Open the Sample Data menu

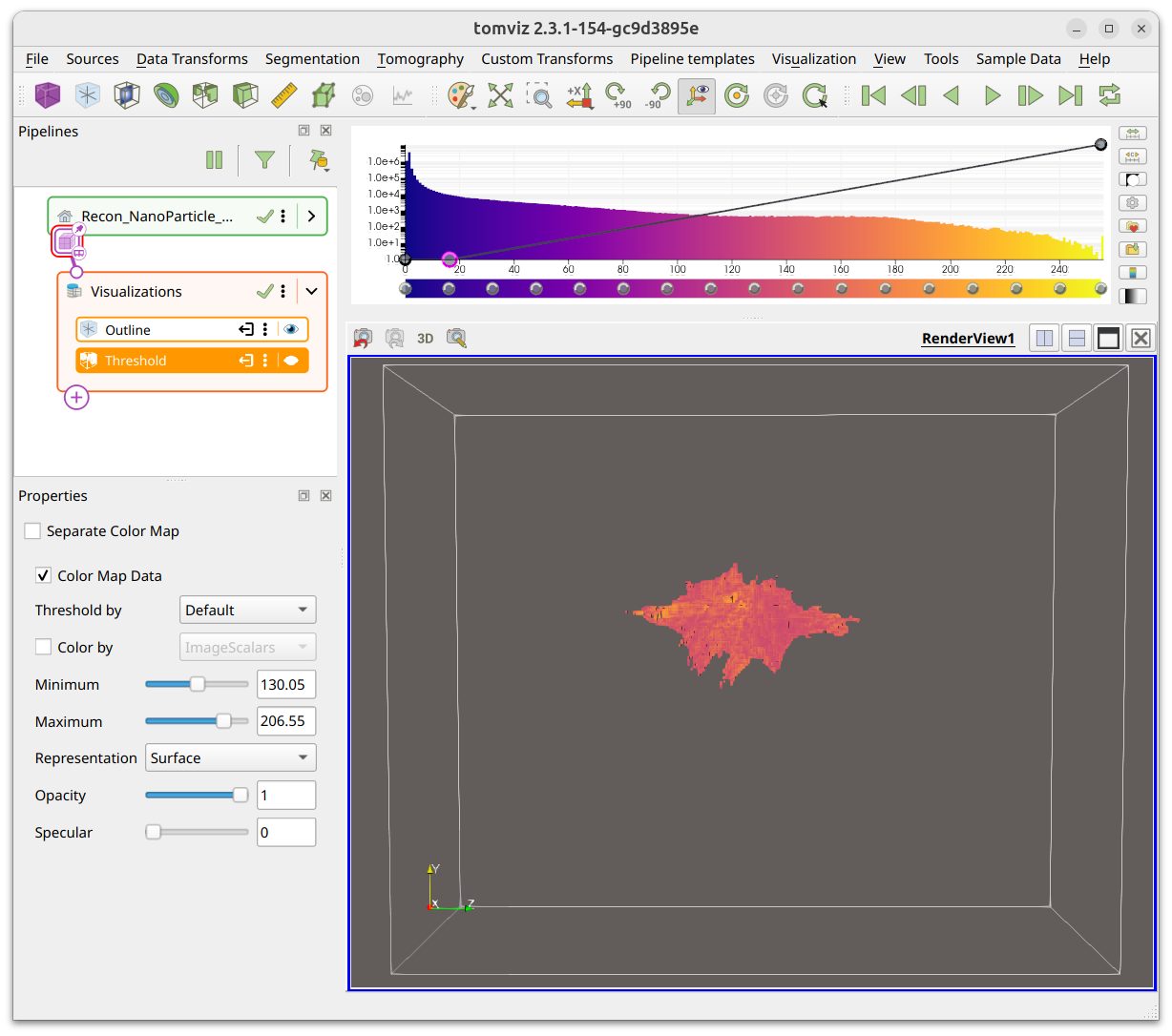pos(1018,59)
